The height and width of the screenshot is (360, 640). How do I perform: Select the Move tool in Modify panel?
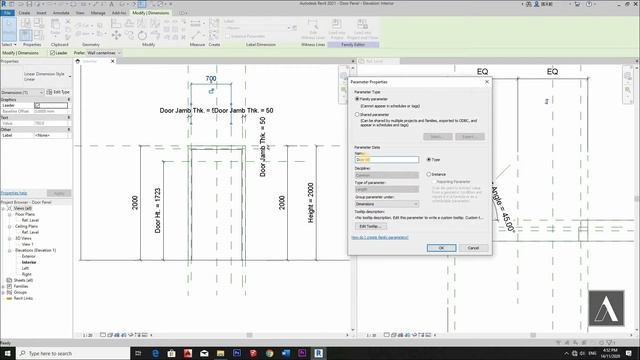[x=116, y=36]
